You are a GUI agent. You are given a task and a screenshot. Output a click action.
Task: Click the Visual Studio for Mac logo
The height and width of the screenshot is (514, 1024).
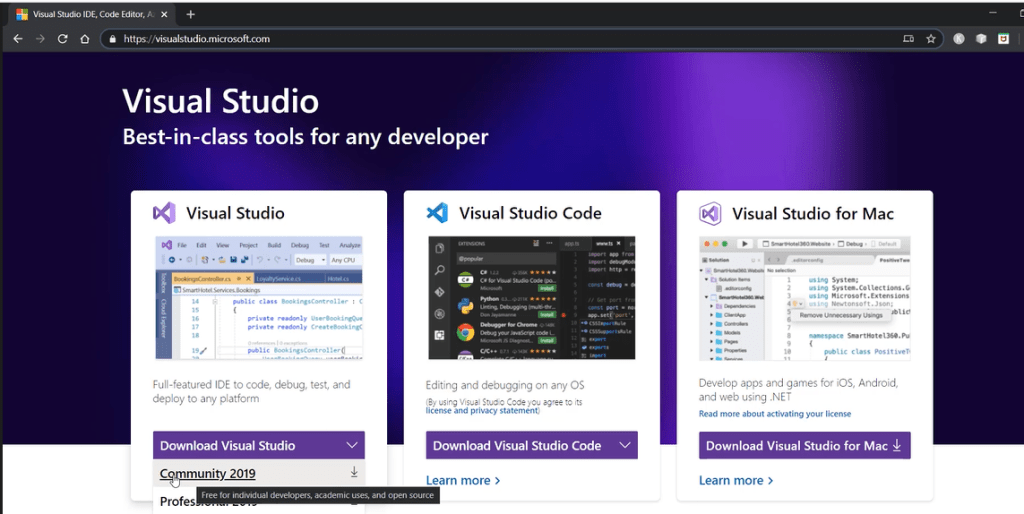[x=710, y=214]
